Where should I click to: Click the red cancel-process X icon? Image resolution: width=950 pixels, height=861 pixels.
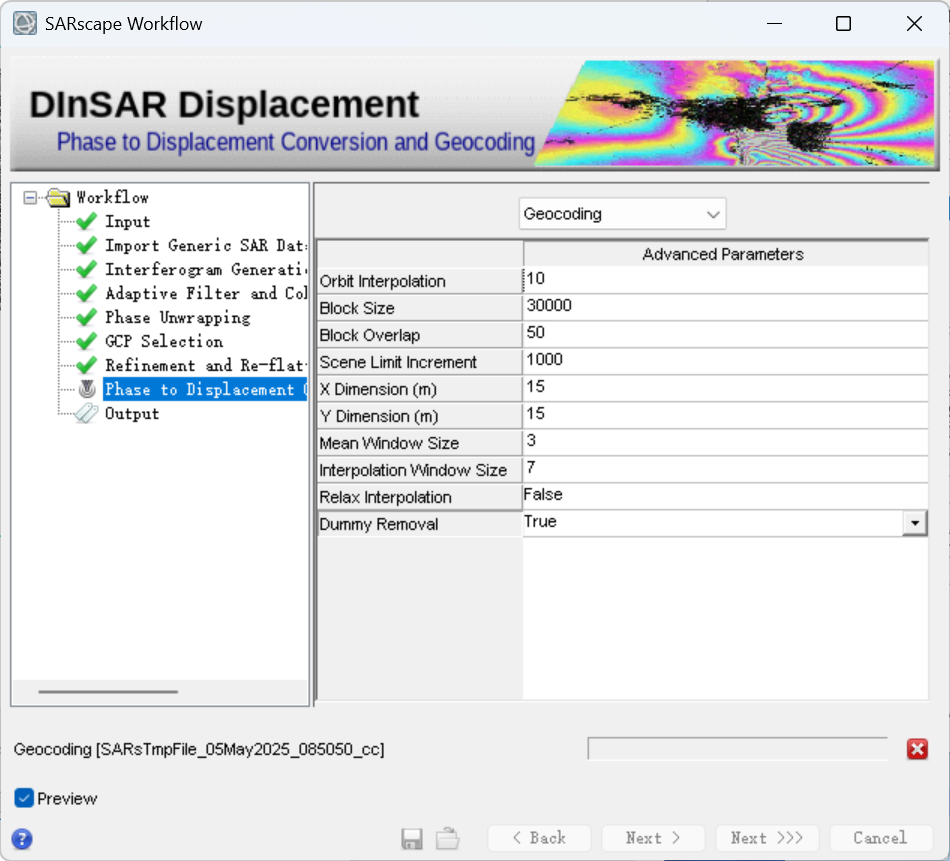[x=917, y=750]
